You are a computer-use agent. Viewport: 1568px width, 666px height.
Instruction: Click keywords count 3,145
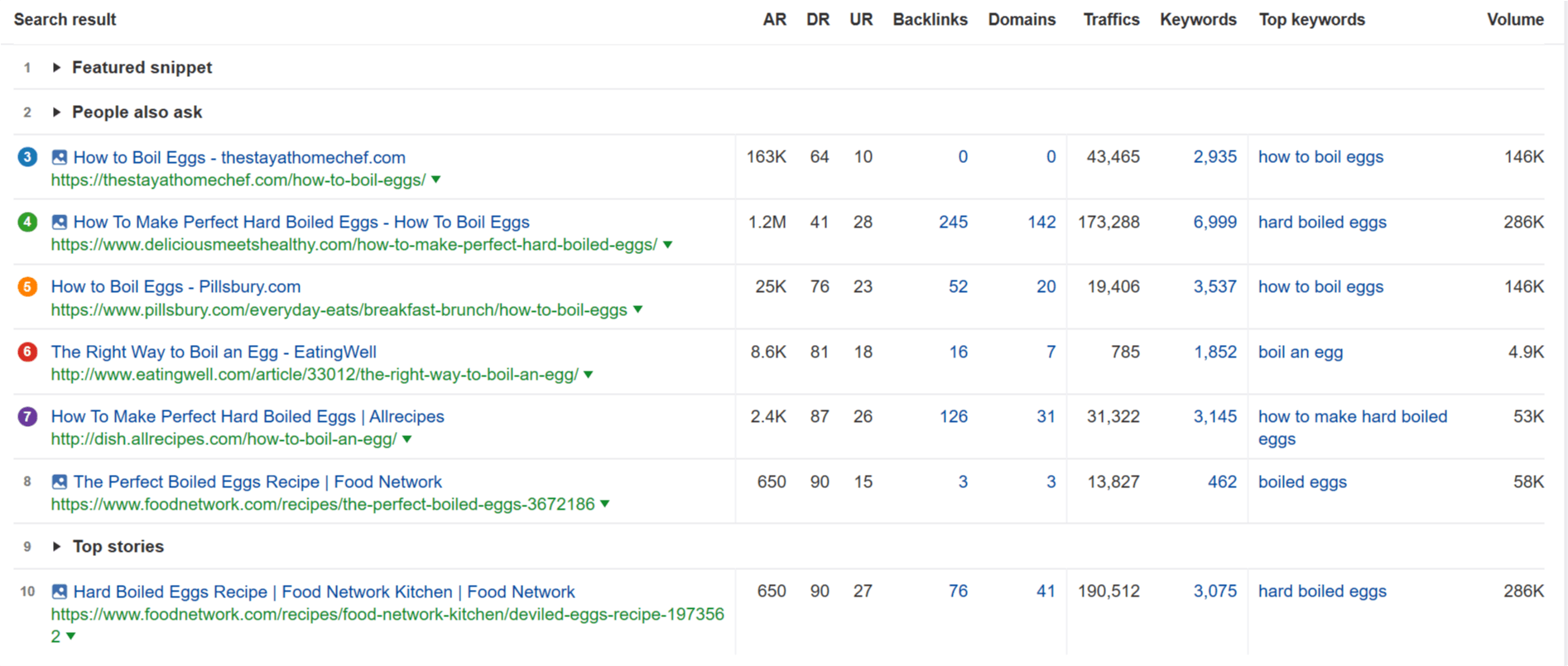click(x=1214, y=416)
